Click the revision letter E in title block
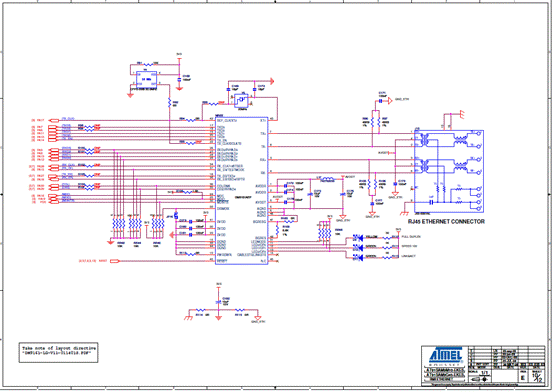This screenshot has width=553, height=392. 523,378
